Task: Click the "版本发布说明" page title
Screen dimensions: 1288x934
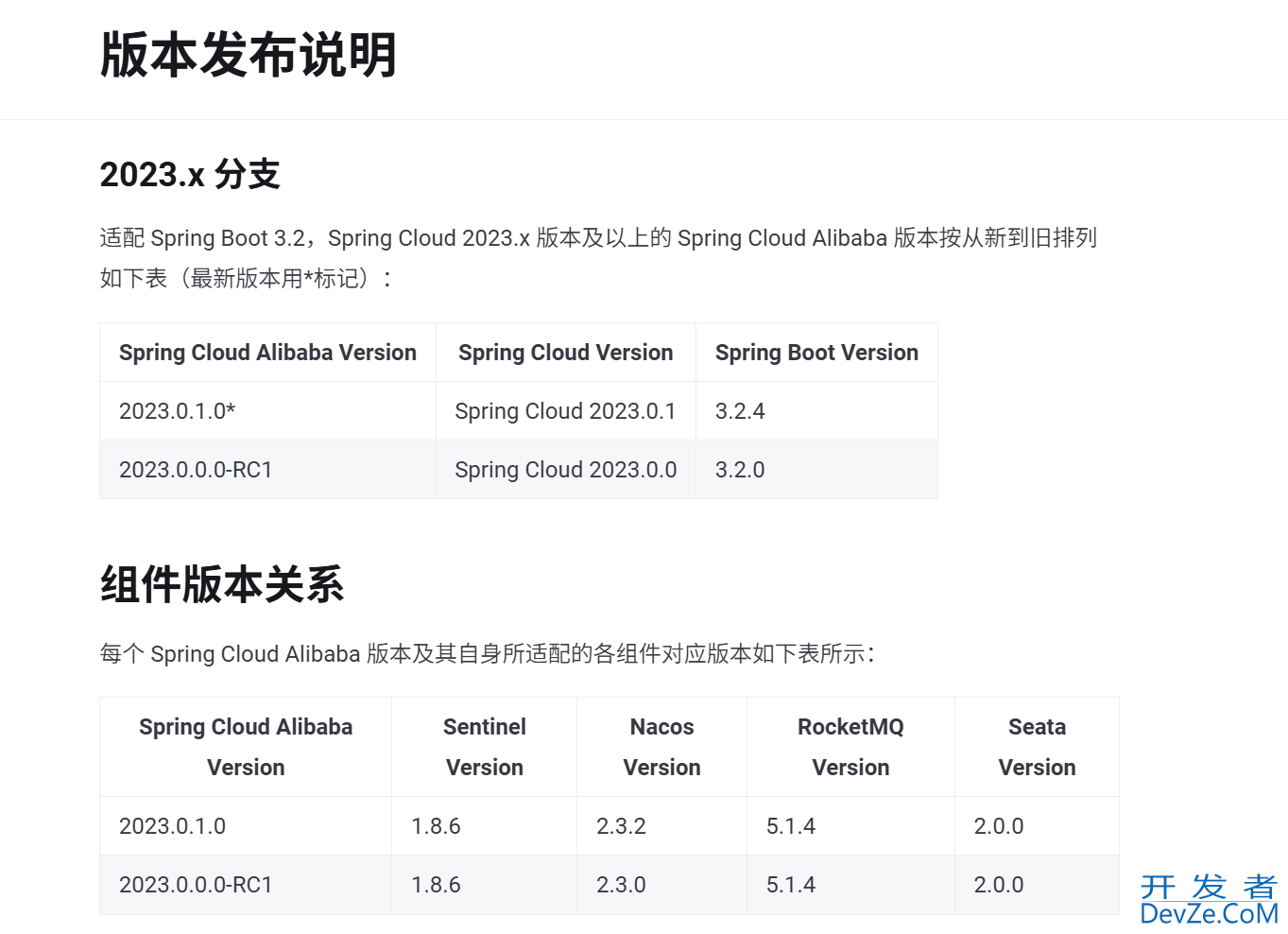Action: (x=248, y=55)
